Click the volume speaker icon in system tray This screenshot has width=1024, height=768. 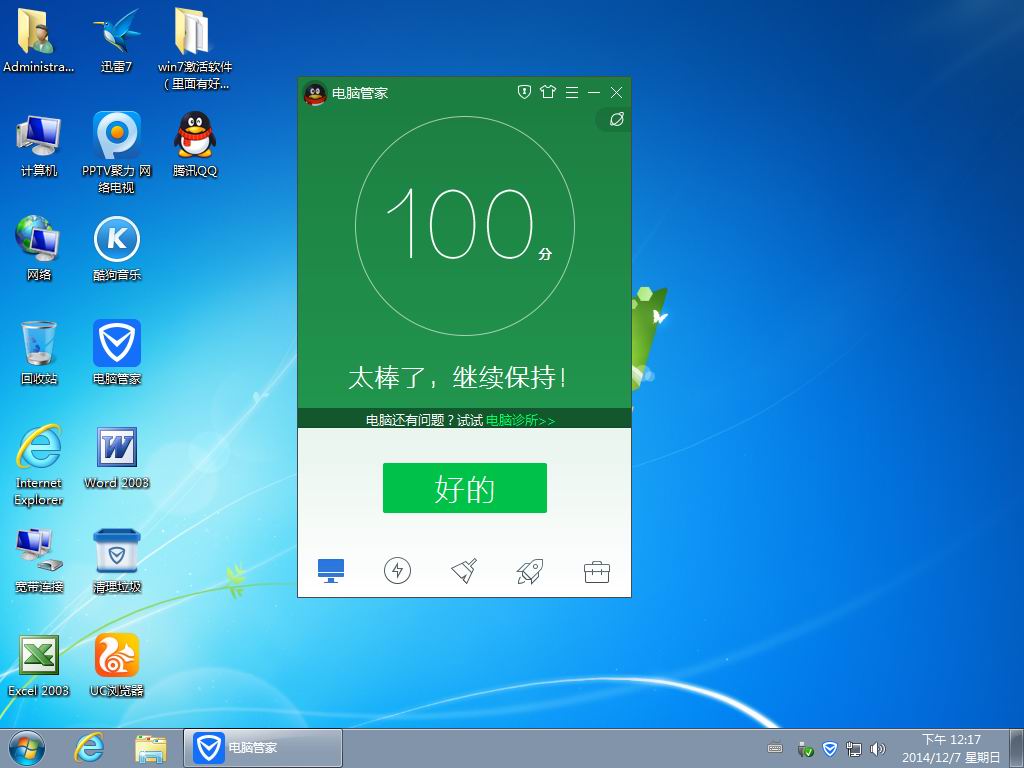click(878, 748)
